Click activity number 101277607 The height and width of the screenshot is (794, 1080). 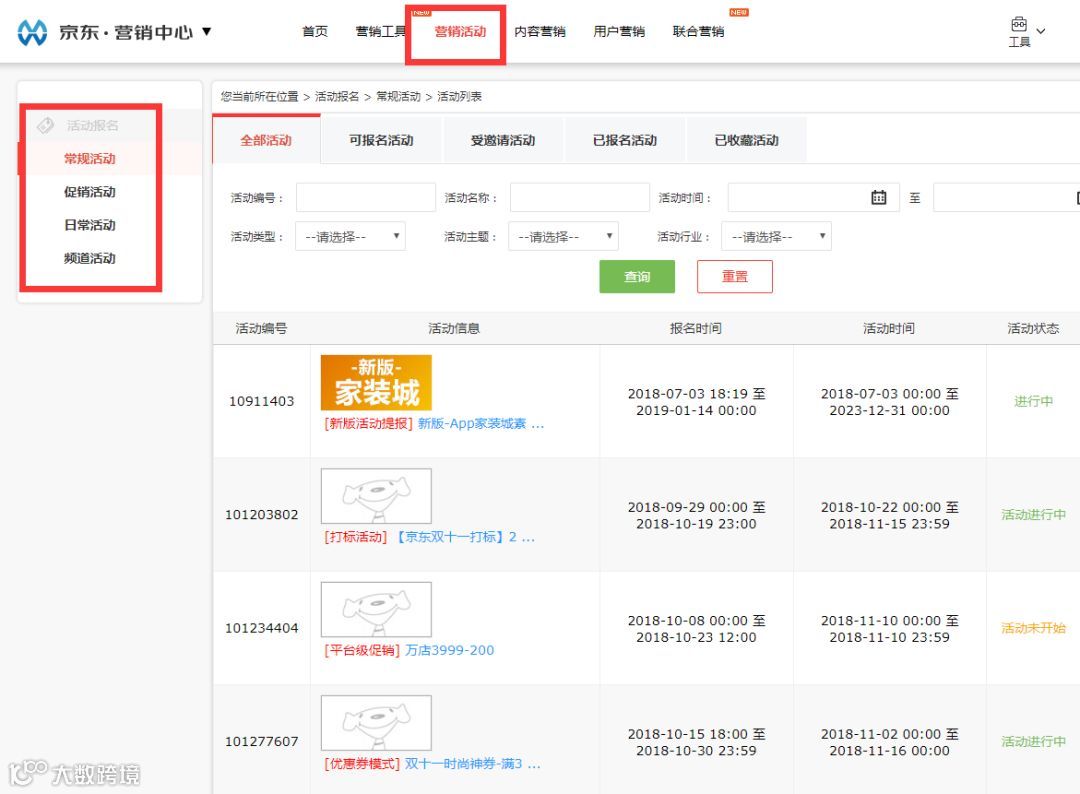(261, 741)
